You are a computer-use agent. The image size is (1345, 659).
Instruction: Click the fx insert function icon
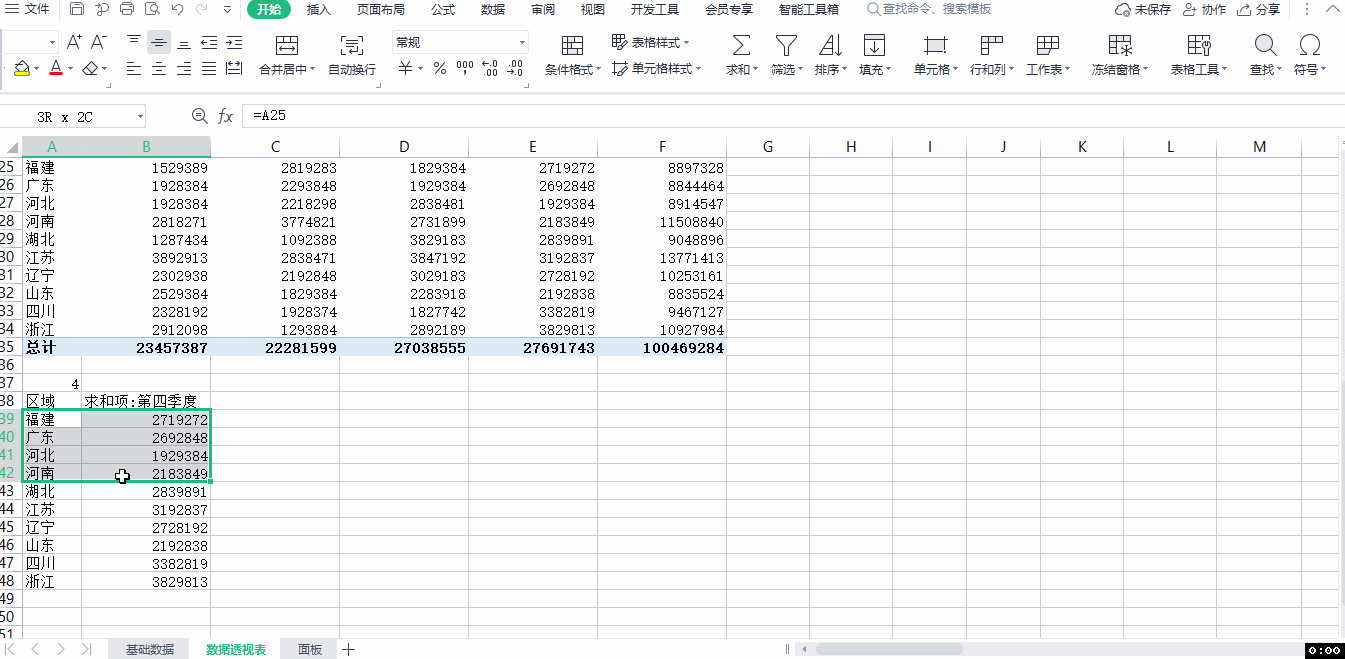point(226,116)
